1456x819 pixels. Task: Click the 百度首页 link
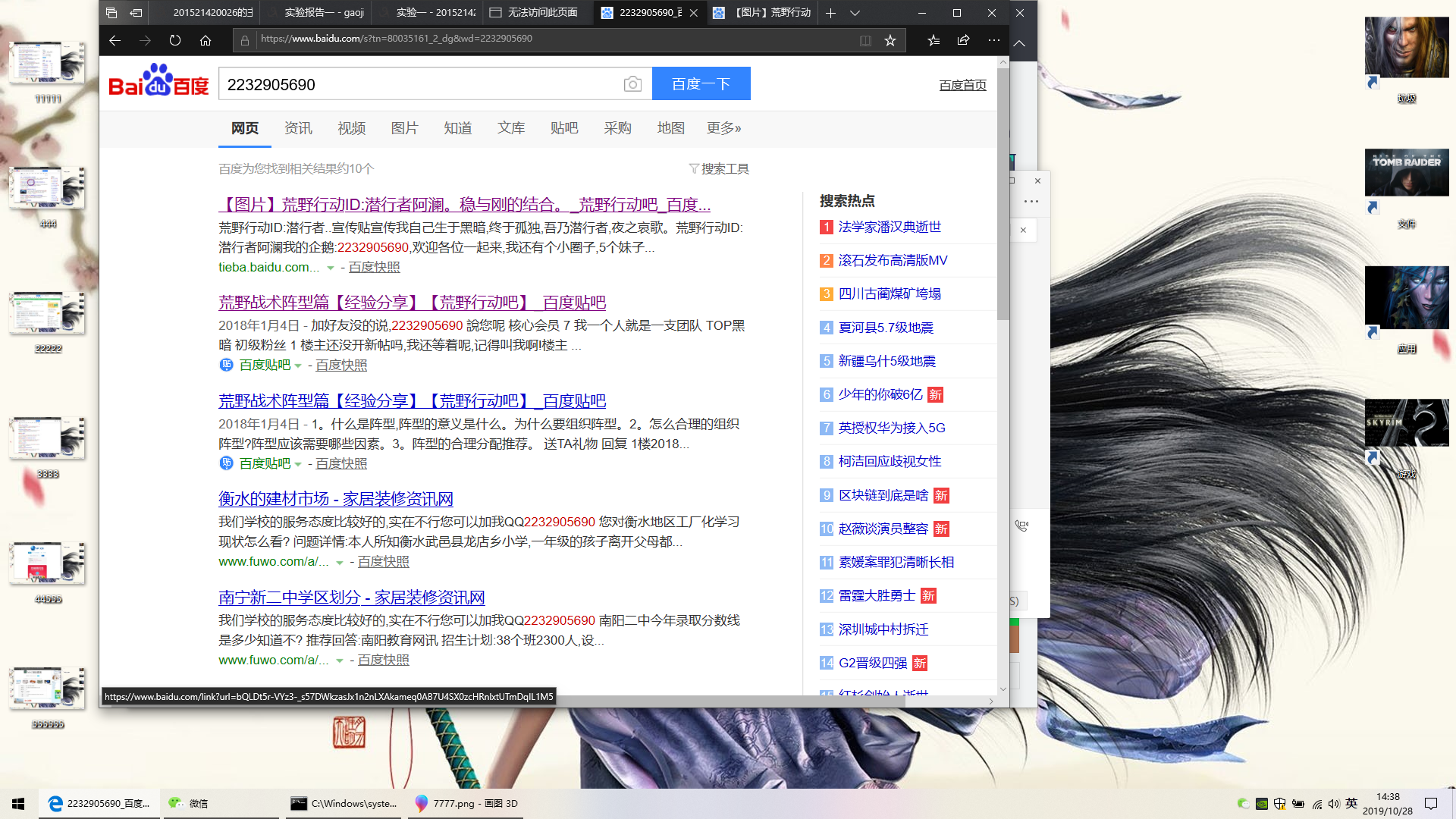coord(962,85)
